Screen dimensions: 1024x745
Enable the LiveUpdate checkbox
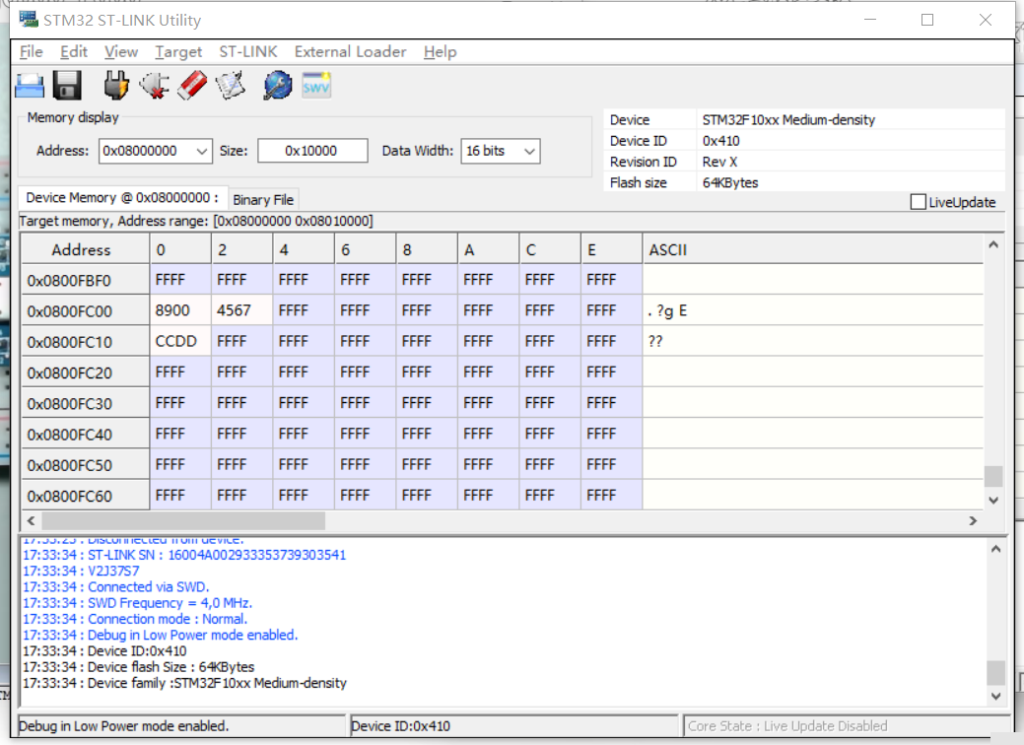click(918, 202)
